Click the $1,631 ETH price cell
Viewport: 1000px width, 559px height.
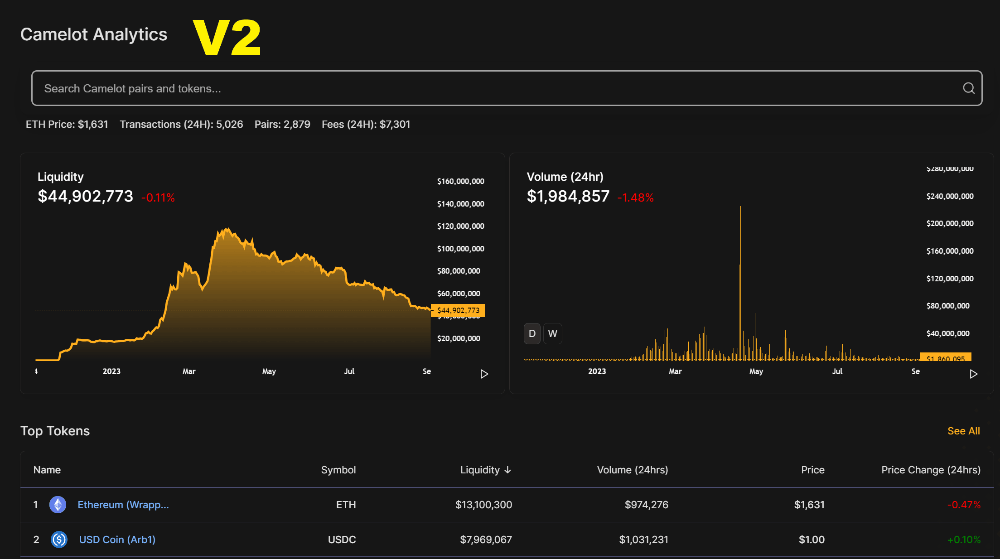[x=809, y=505]
